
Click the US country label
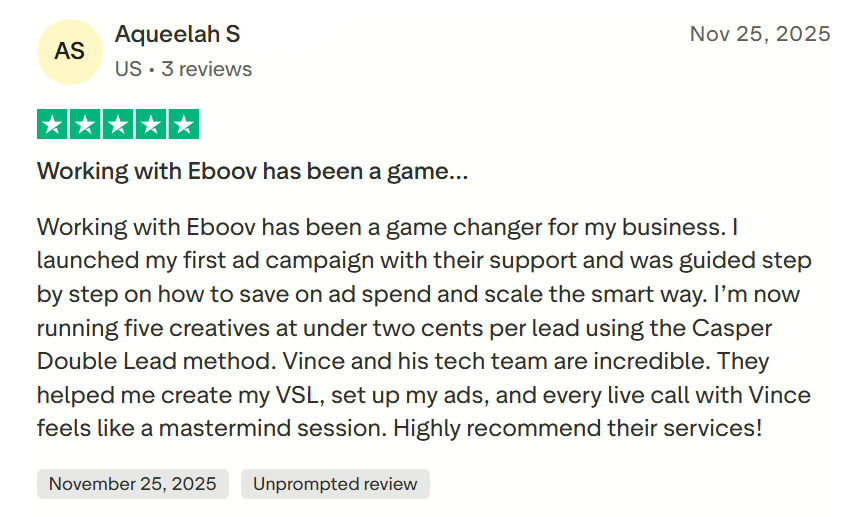[128, 69]
